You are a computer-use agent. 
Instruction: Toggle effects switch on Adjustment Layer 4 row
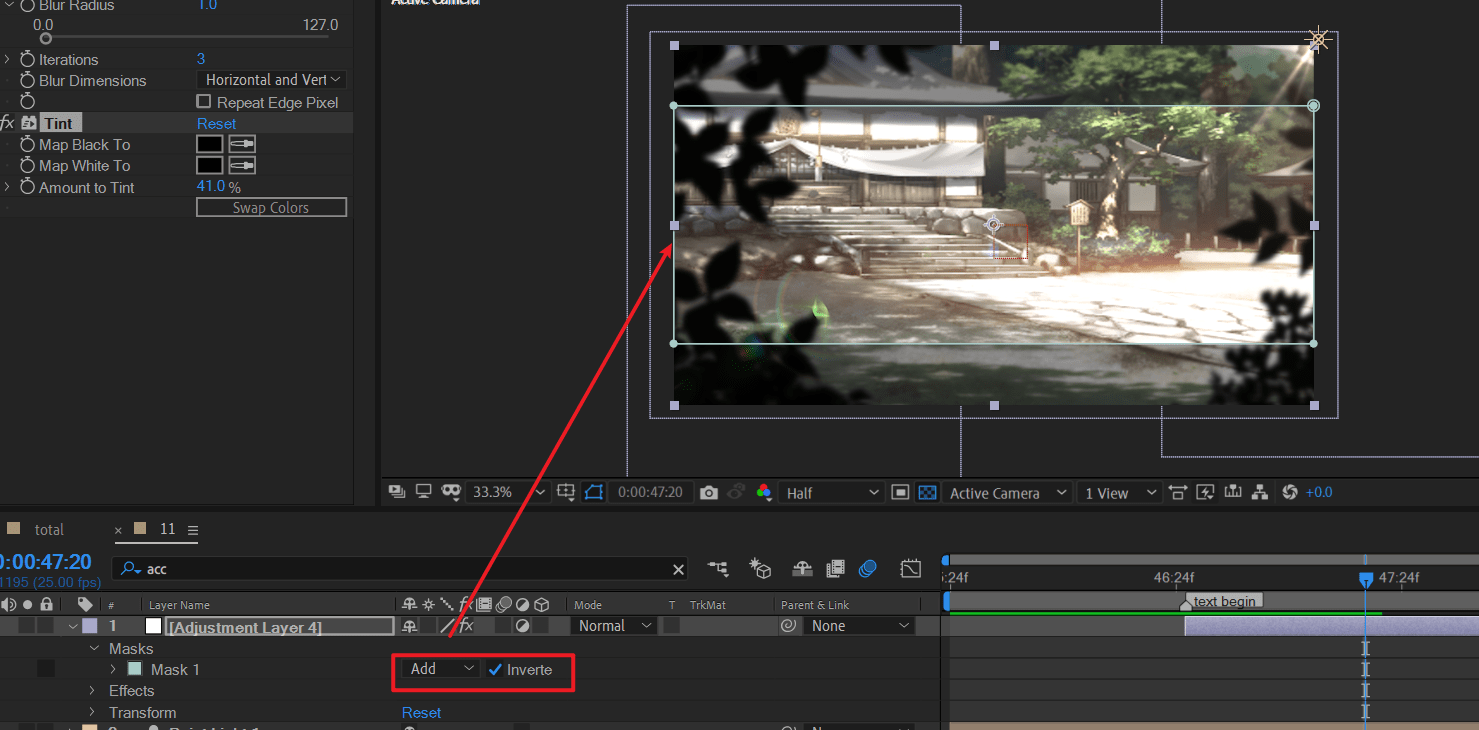pos(465,626)
